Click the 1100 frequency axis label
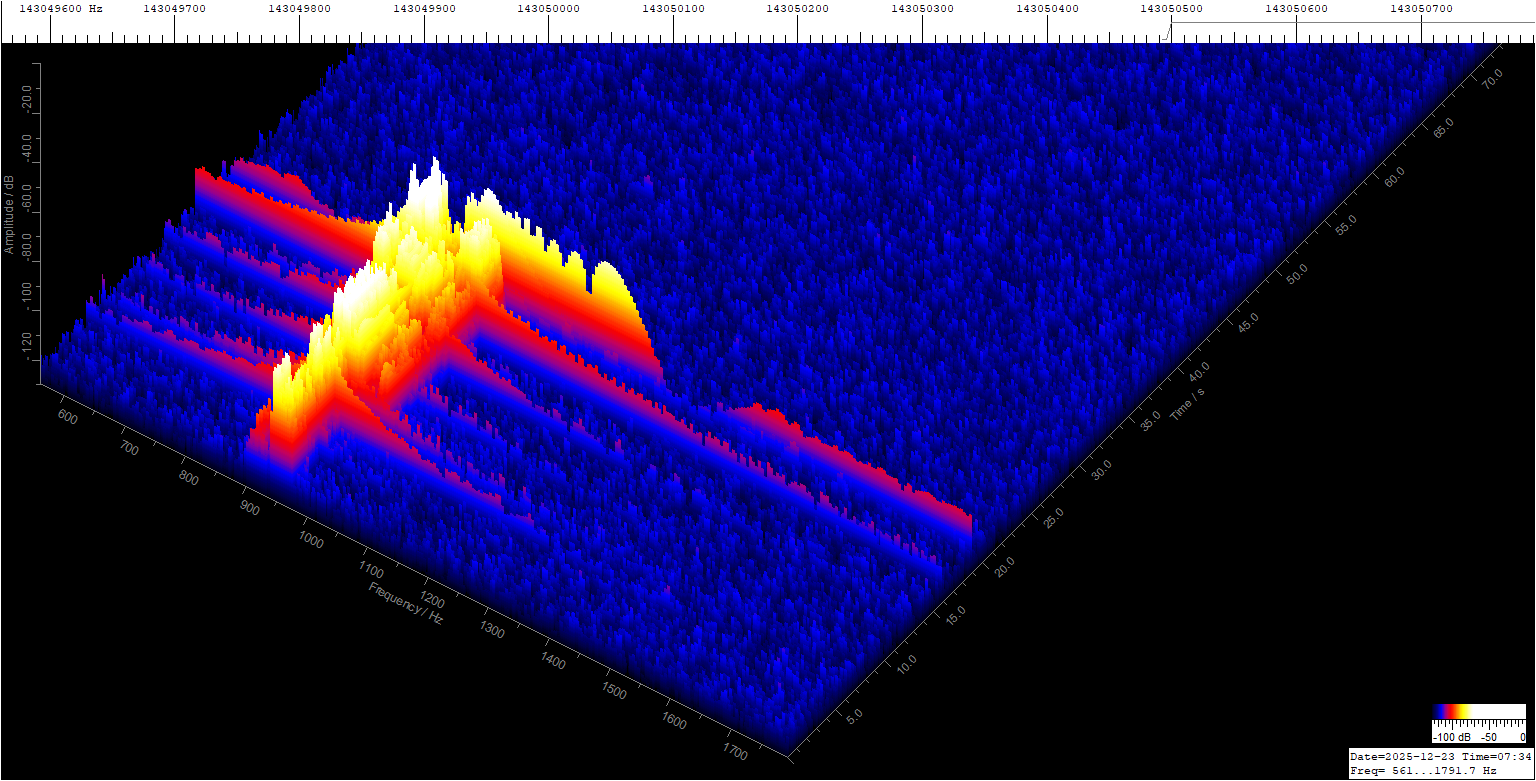Screen dimensions: 1536x781 pyautogui.click(x=370, y=571)
